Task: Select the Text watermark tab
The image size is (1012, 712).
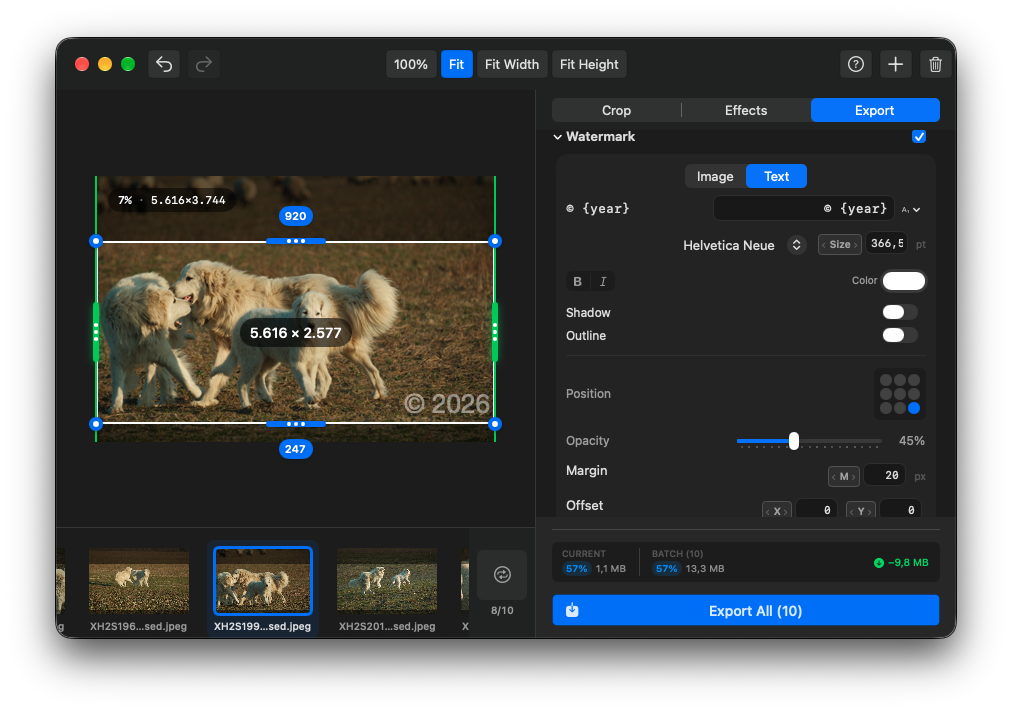Action: point(776,176)
